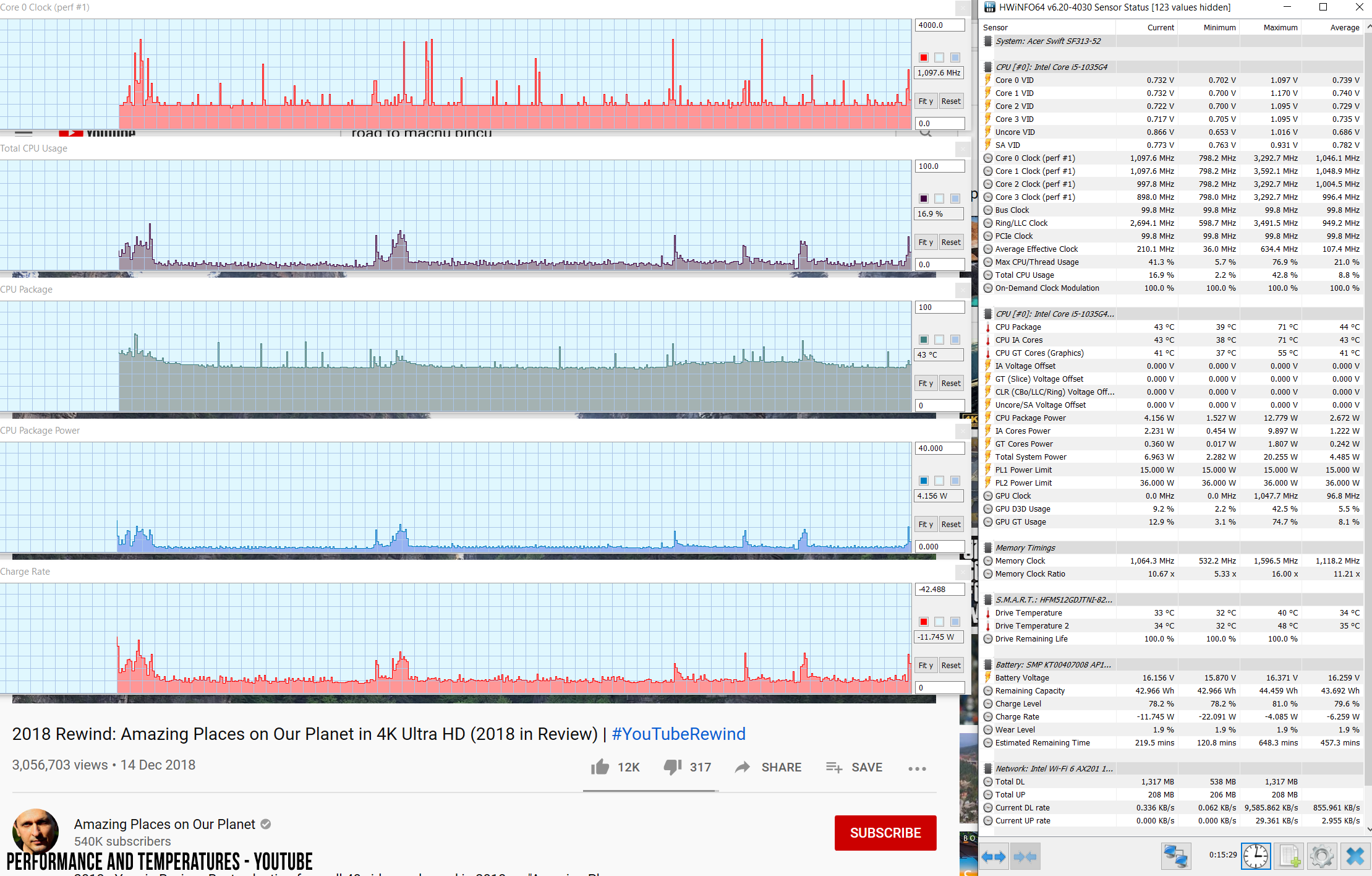This screenshot has height=876, width=1372.
Task: Click the expand columns arrows icon in HWiNFO
Action: pyautogui.click(x=995, y=857)
